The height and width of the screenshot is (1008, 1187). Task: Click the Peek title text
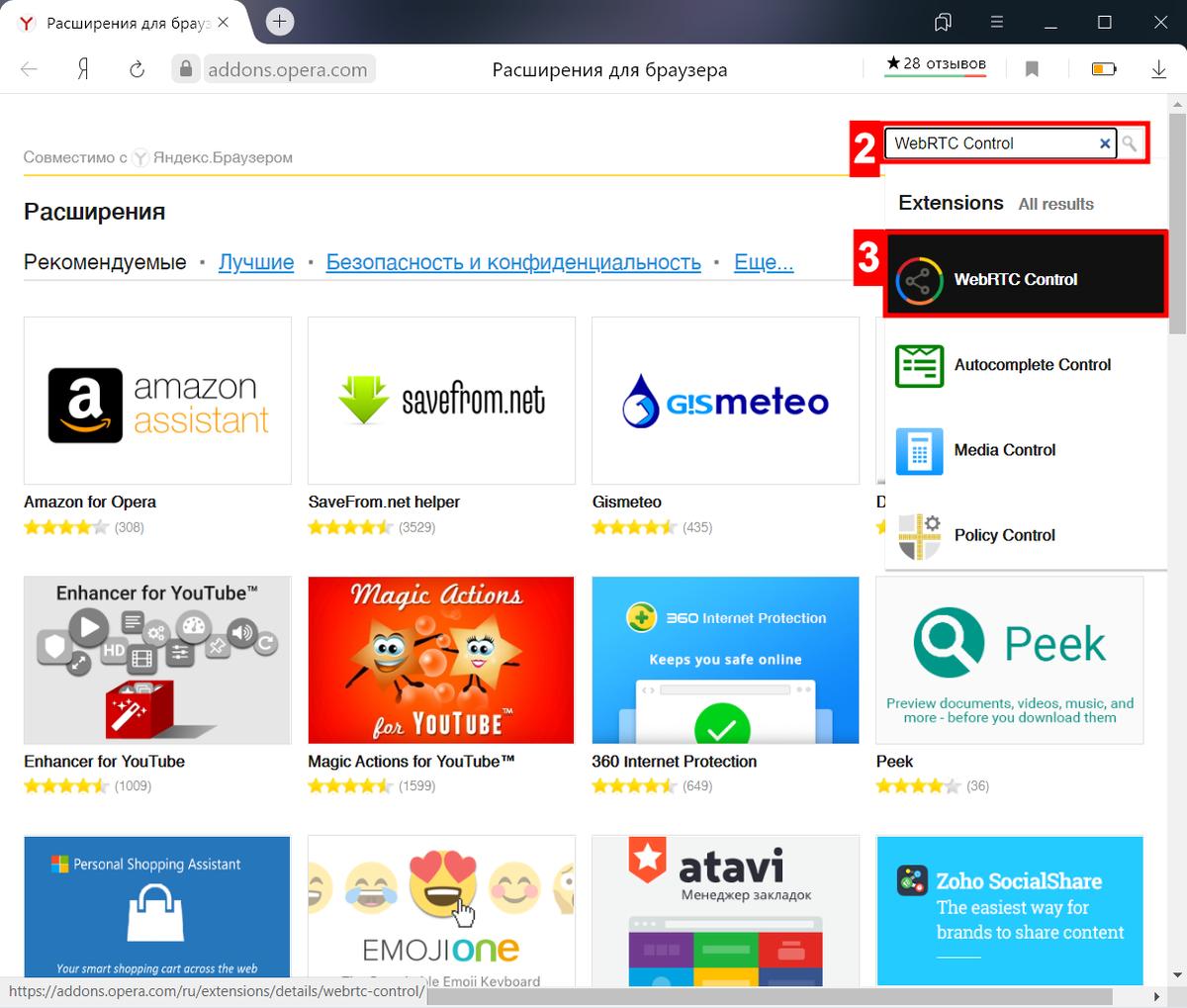[894, 761]
